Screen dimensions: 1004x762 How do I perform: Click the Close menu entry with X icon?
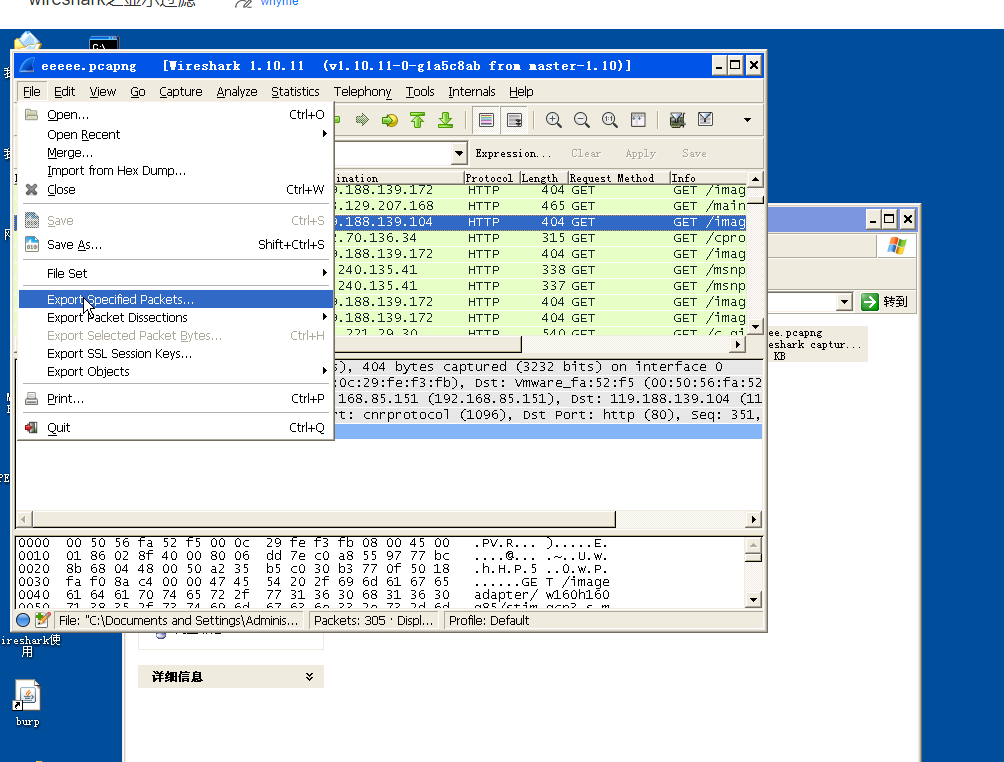[175, 190]
